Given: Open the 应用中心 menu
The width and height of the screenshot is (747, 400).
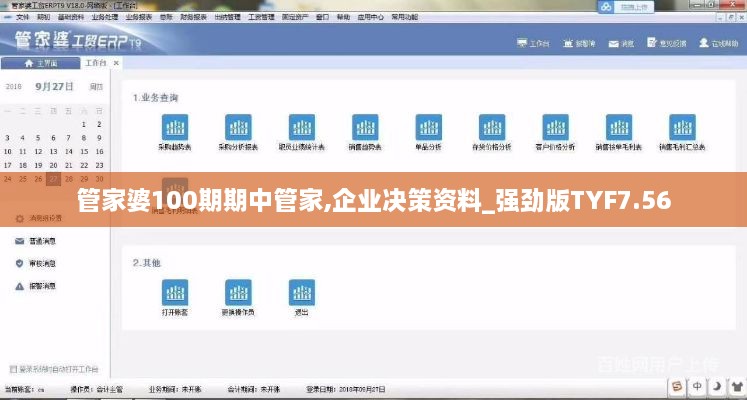Looking at the screenshot, I should pyautogui.click(x=371, y=17).
